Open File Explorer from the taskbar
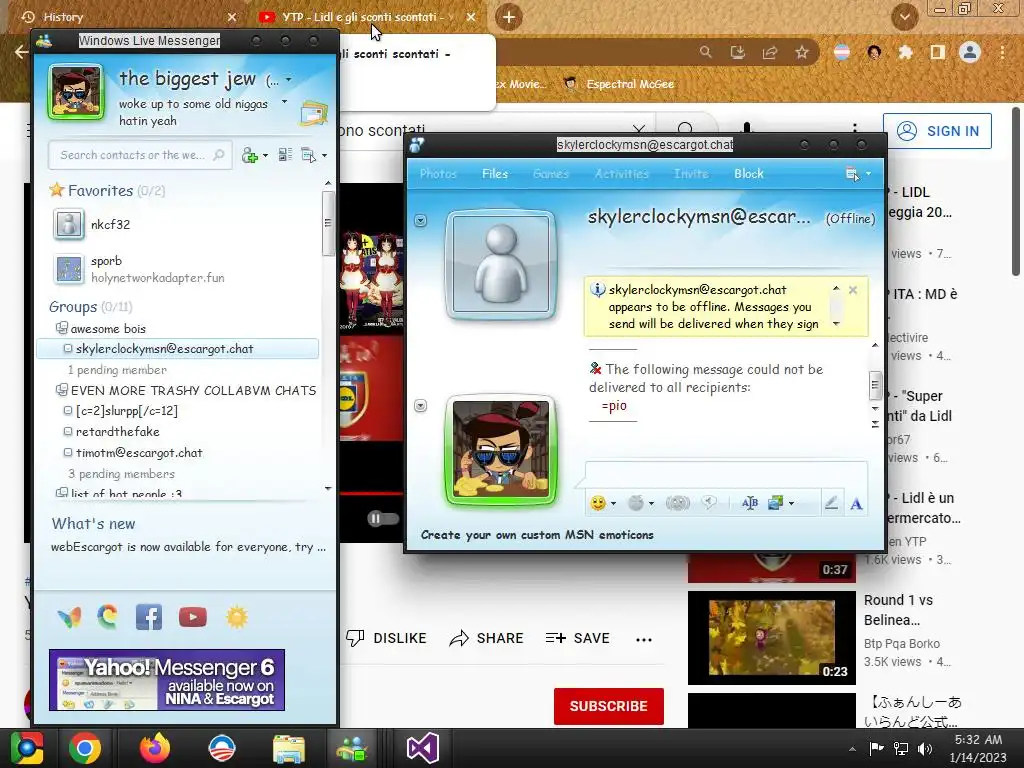This screenshot has width=1024, height=768. 289,749
